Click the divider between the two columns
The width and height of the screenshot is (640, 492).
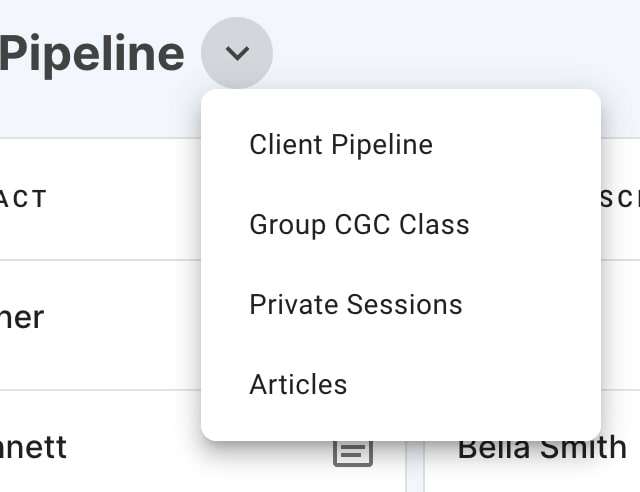415,467
